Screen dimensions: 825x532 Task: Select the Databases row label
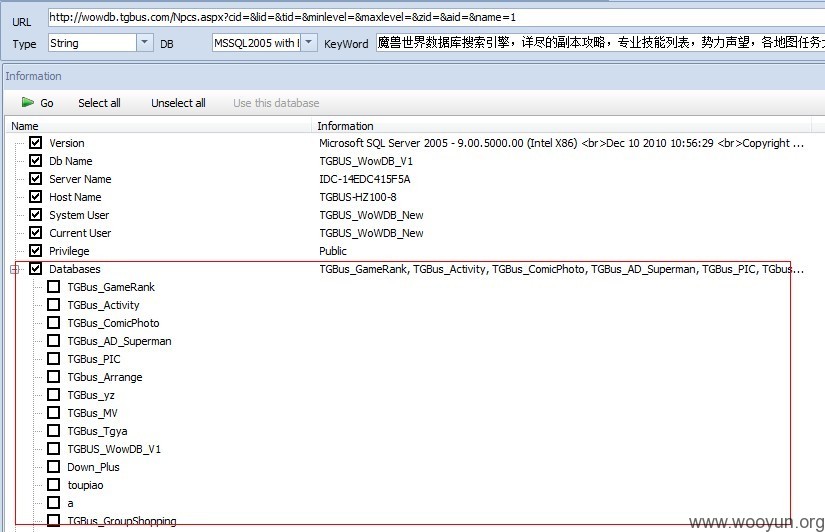coord(75,269)
